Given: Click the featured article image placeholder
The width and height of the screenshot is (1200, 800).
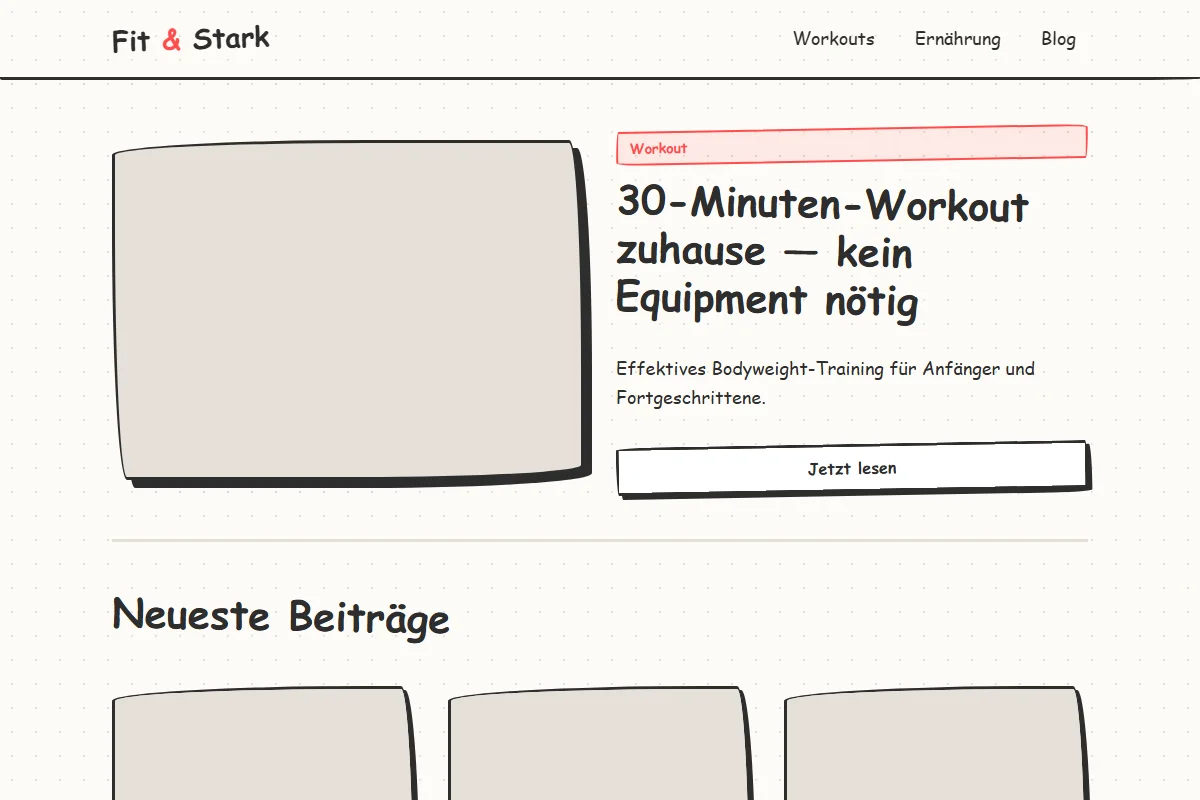Looking at the screenshot, I should (x=346, y=311).
